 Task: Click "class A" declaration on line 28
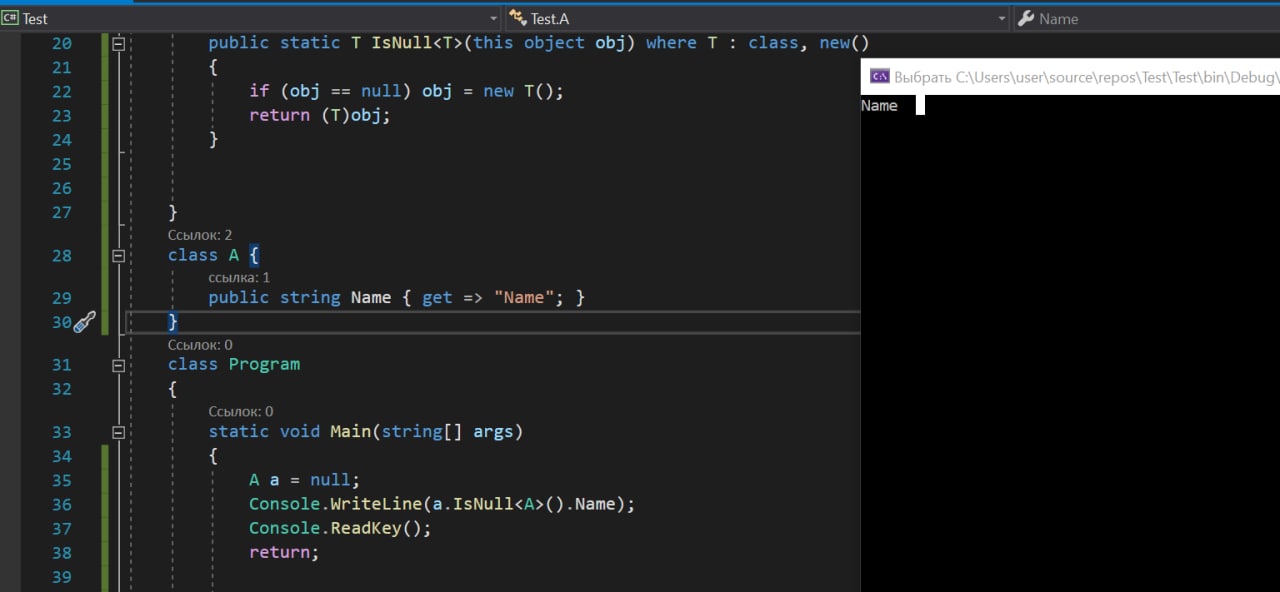pyautogui.click(x=204, y=255)
